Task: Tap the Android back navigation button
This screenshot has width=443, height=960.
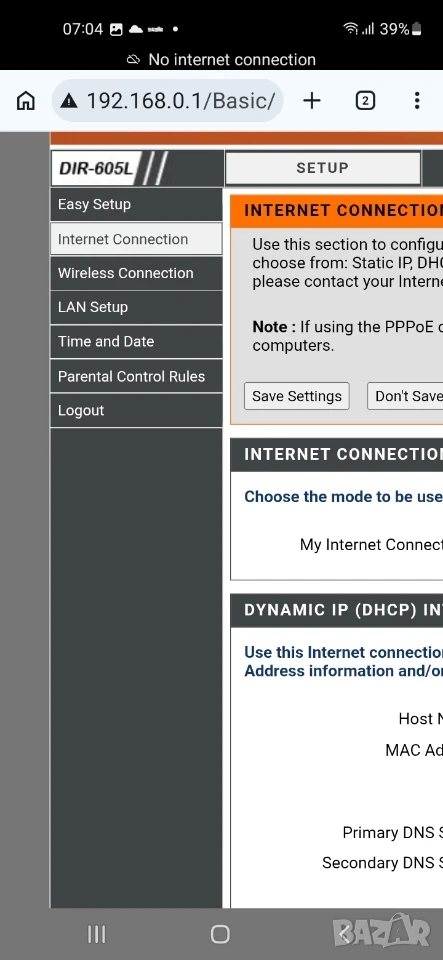Action: (344, 934)
